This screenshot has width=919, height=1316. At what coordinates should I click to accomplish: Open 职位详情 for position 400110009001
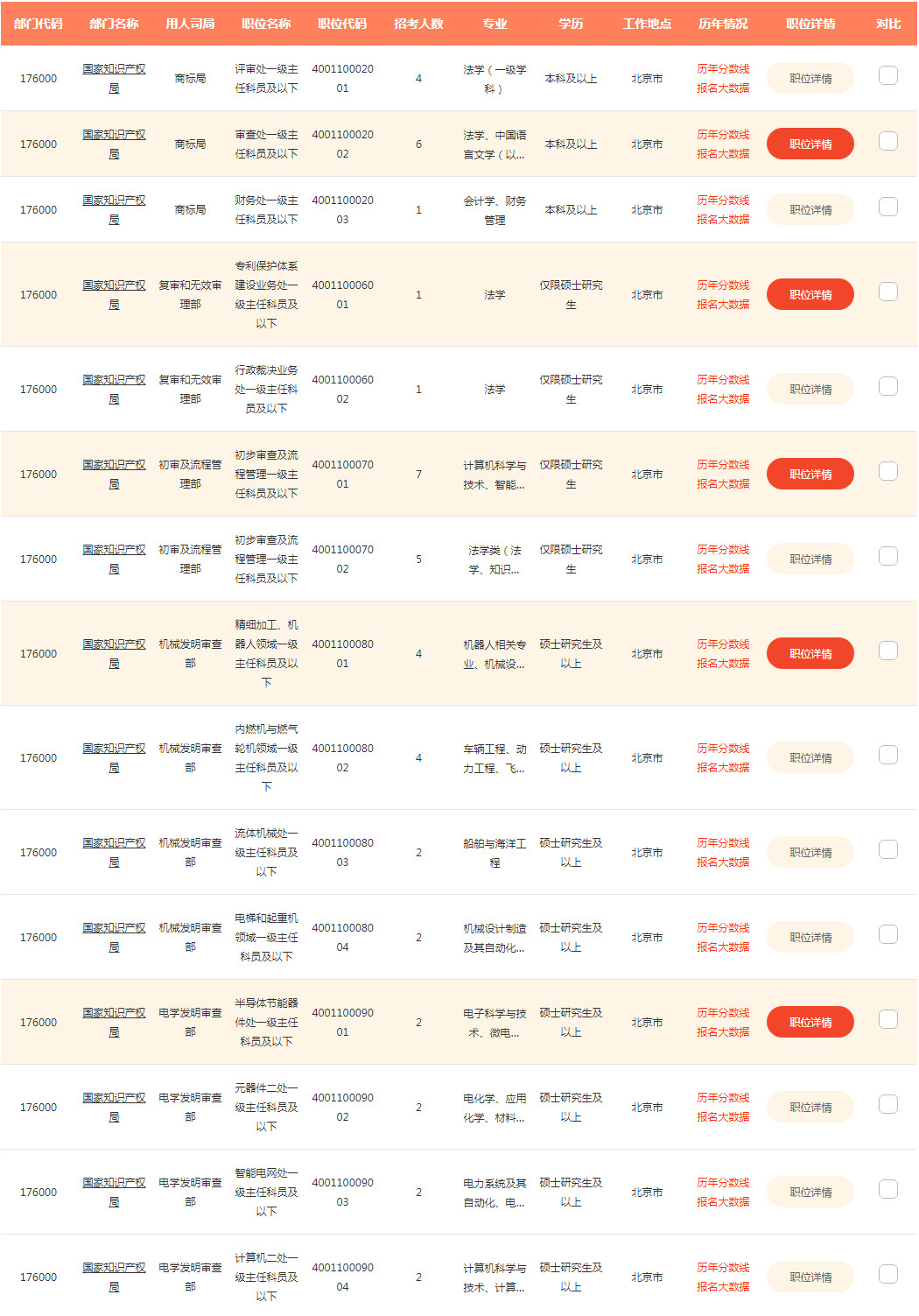(810, 1022)
